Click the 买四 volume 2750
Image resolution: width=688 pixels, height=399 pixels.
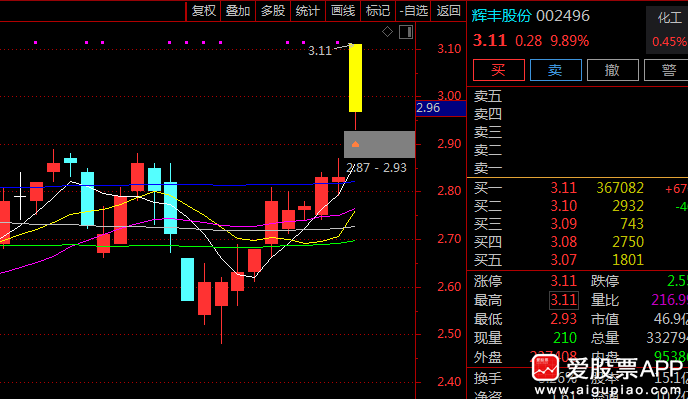click(628, 242)
